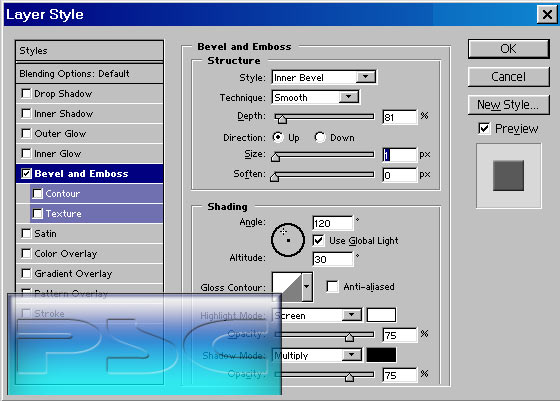
Task: Click the Angle and Altitude light dial
Action: click(288, 240)
